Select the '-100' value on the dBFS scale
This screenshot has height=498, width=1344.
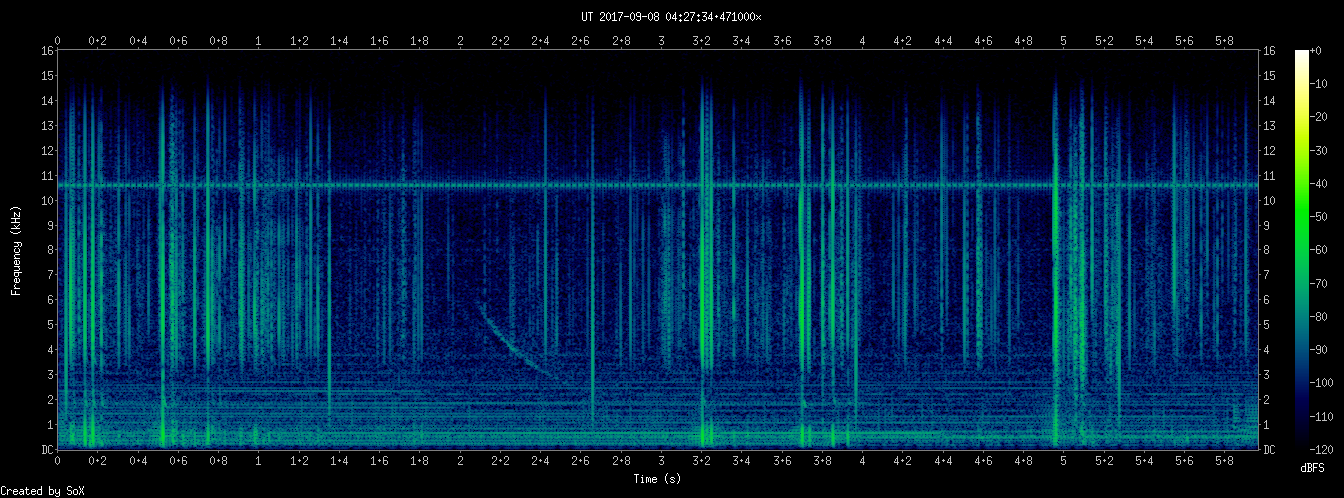click(x=1321, y=383)
